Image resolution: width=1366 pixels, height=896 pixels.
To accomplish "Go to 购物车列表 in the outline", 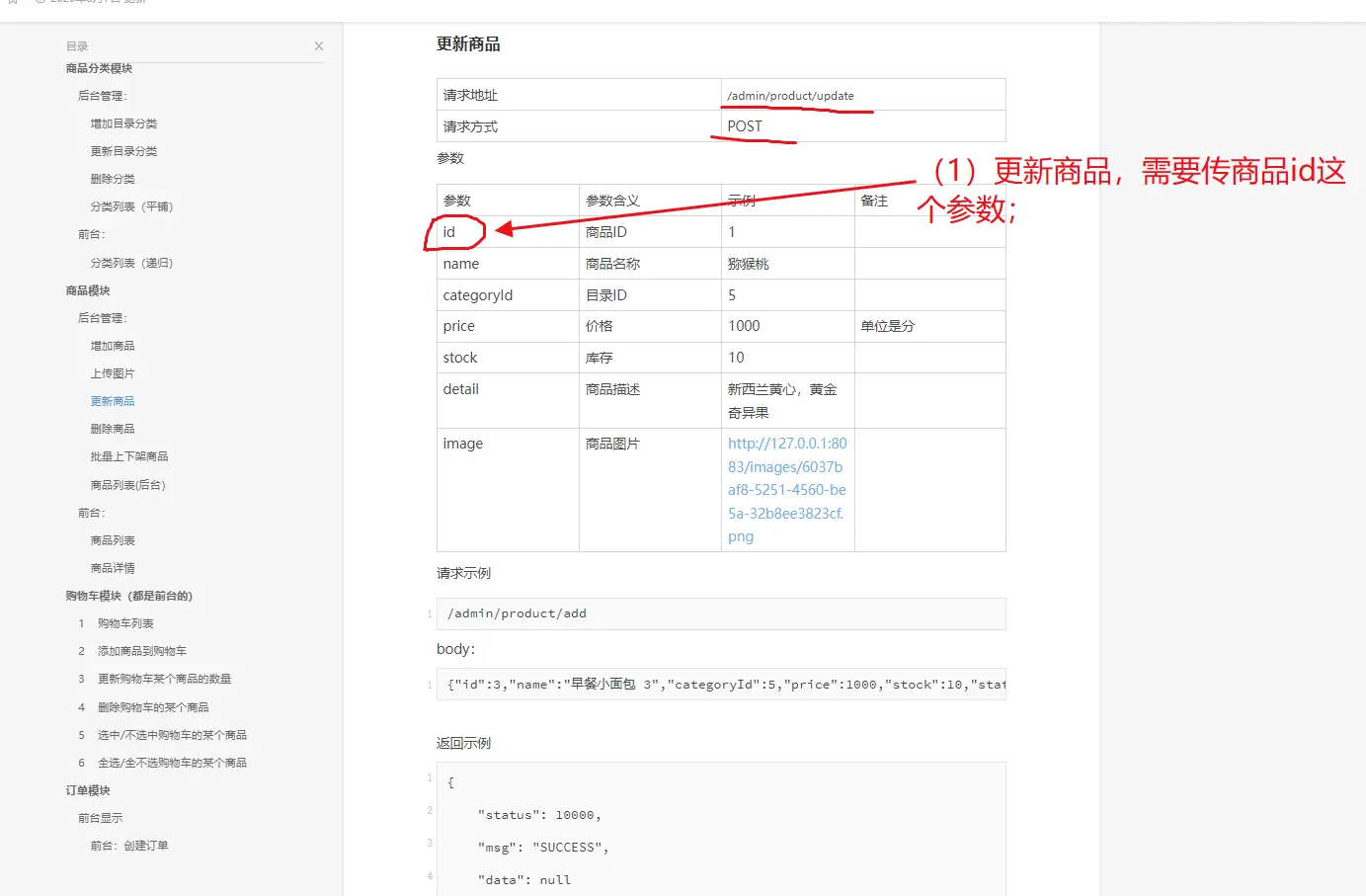I will pyautogui.click(x=125, y=623).
